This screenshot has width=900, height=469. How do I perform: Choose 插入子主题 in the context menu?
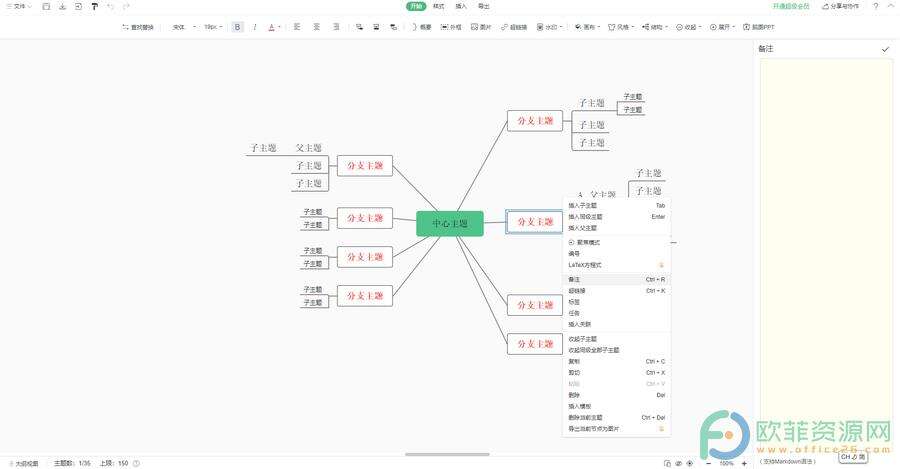tap(616, 206)
